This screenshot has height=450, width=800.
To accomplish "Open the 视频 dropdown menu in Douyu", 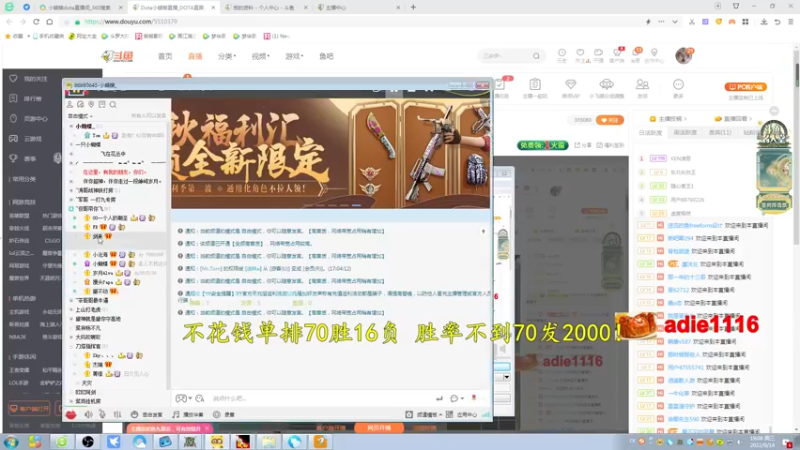I will [x=260, y=56].
